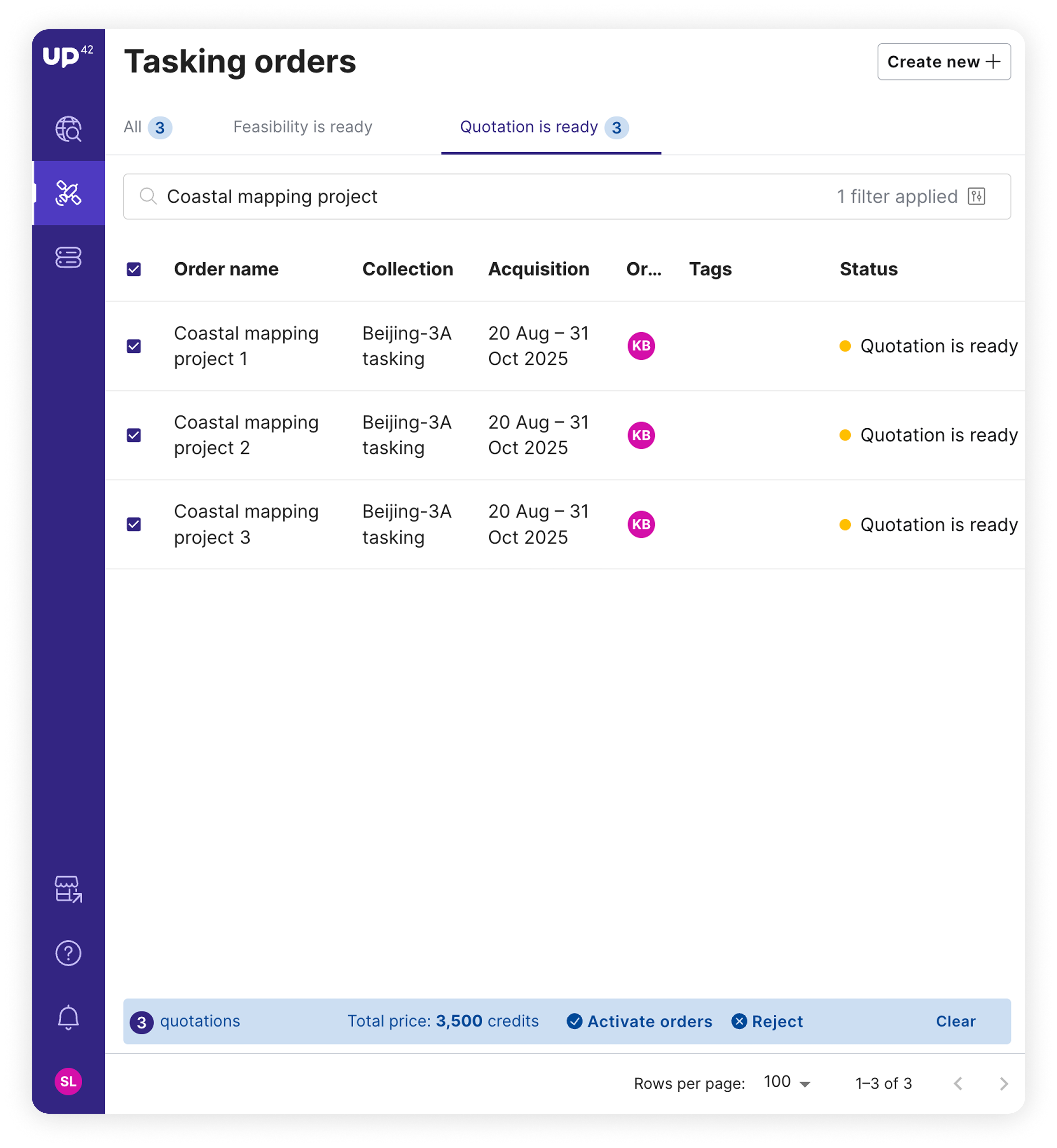Go to the previous page arrow

958,1083
